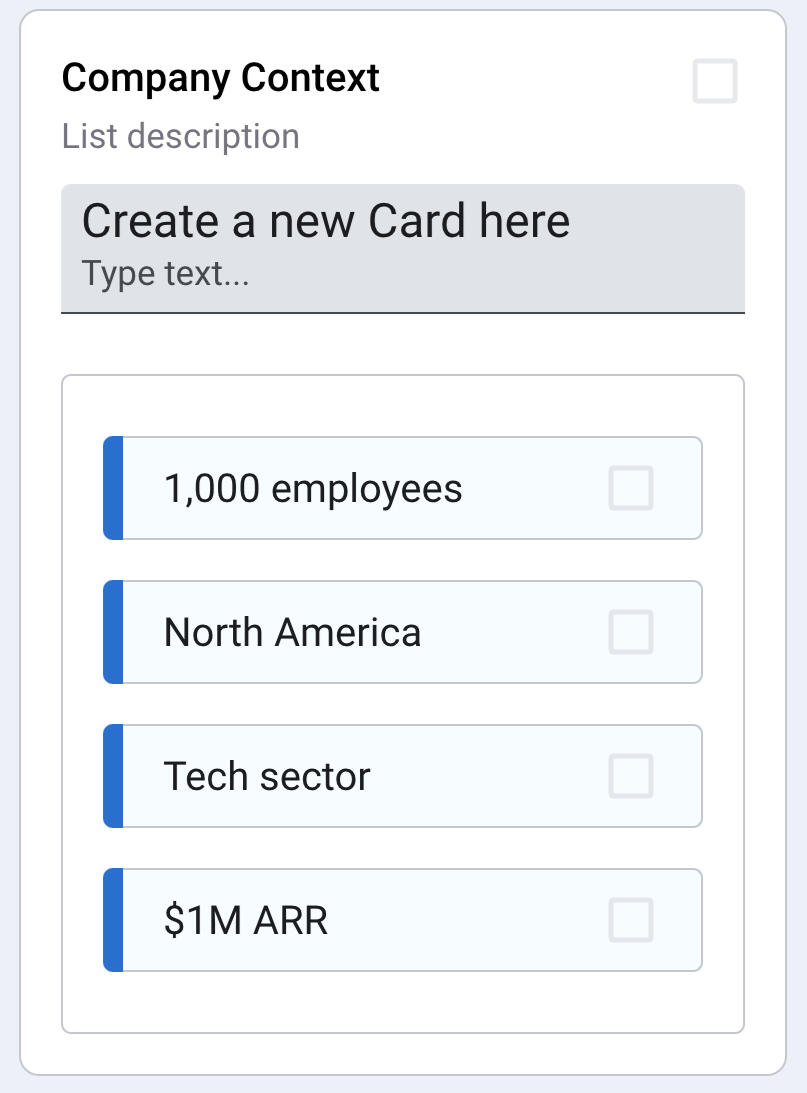
Task: Click empty space below the $1M ARR card
Action: tap(402, 1002)
